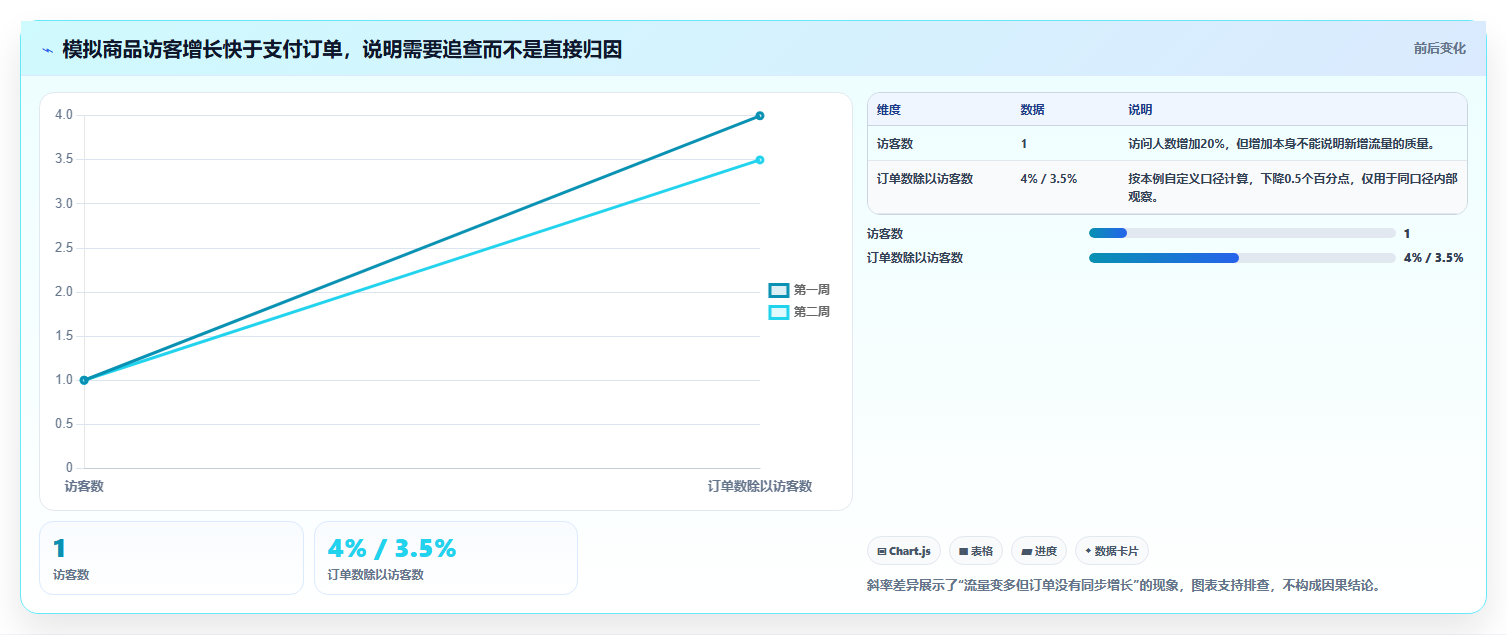Select the 数据卡片 tag chip
The image size is (1507, 635).
click(x=1112, y=551)
